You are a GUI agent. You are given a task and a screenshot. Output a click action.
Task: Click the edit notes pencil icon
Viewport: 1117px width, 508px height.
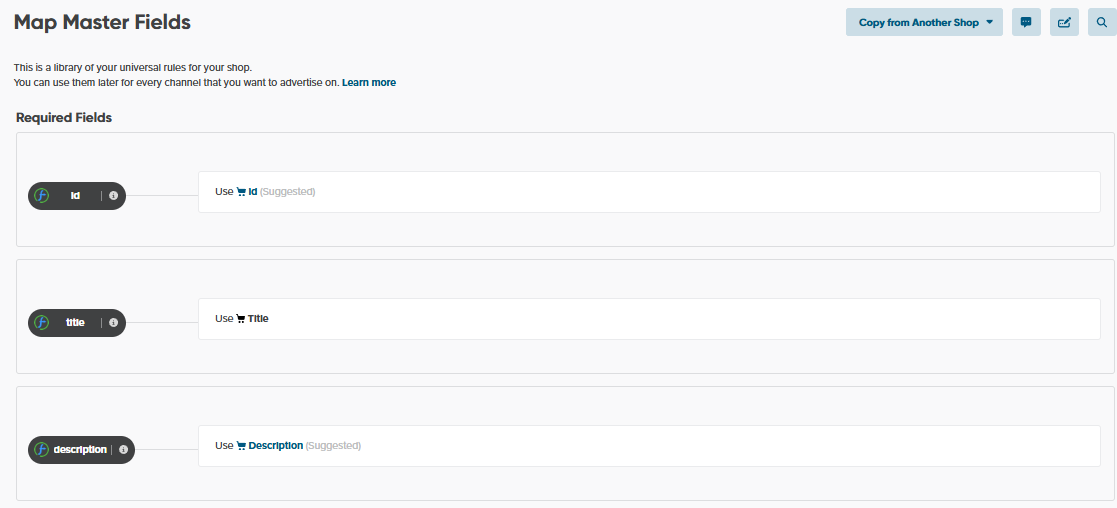pyautogui.click(x=1064, y=22)
